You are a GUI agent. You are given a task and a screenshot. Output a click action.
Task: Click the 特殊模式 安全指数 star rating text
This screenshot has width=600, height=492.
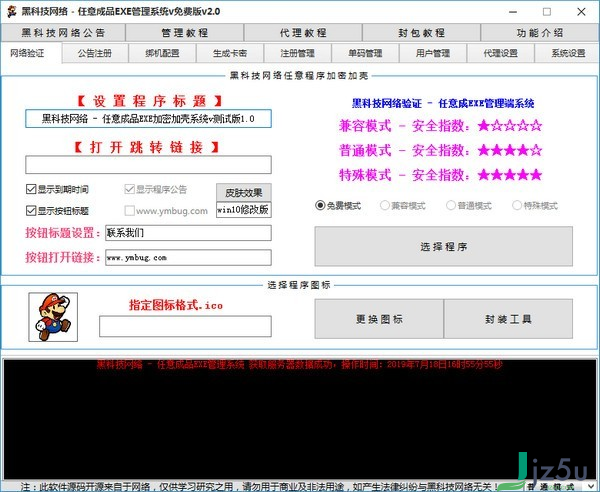(440, 175)
